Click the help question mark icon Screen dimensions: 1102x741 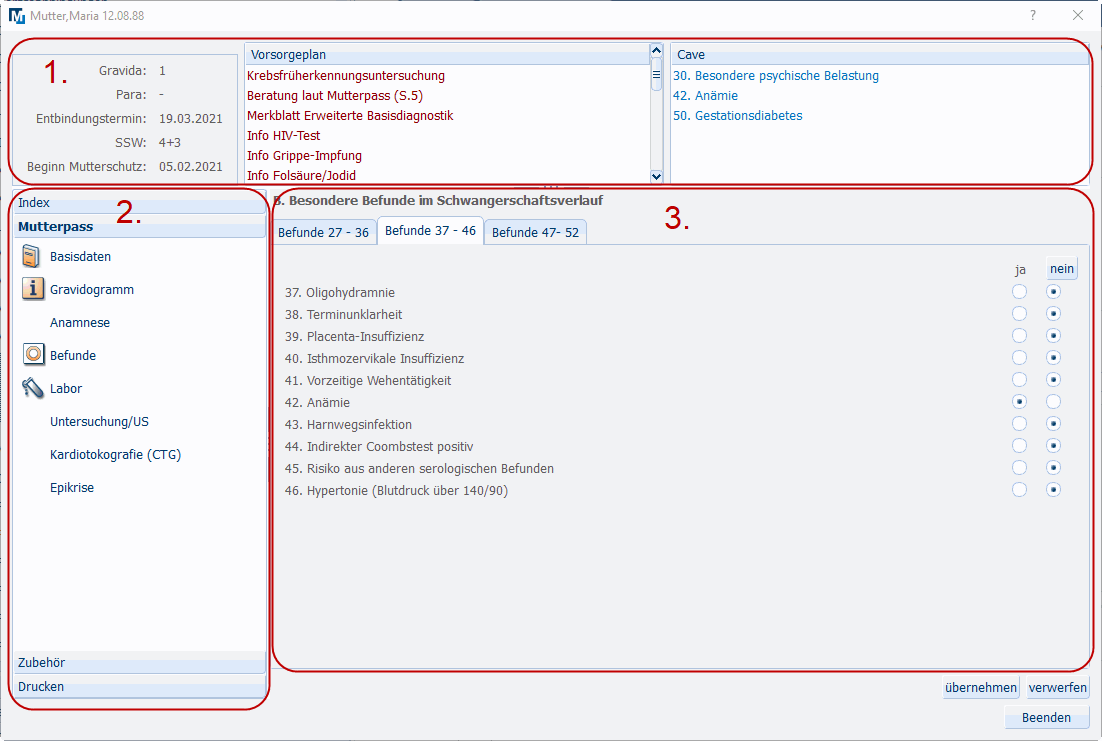click(1032, 15)
